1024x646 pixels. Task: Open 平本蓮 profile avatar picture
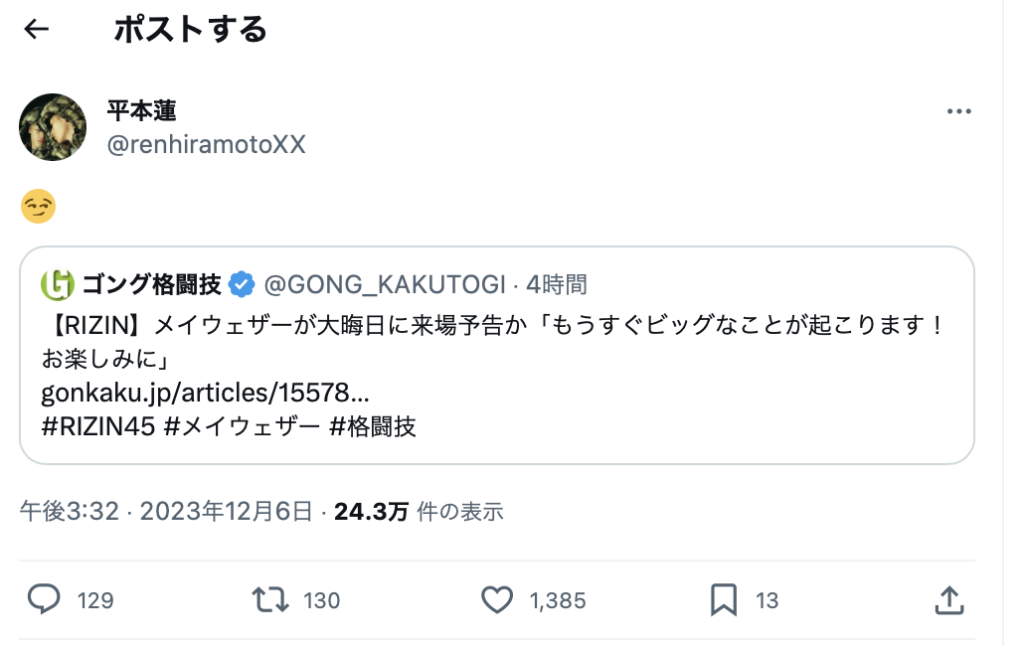click(53, 127)
